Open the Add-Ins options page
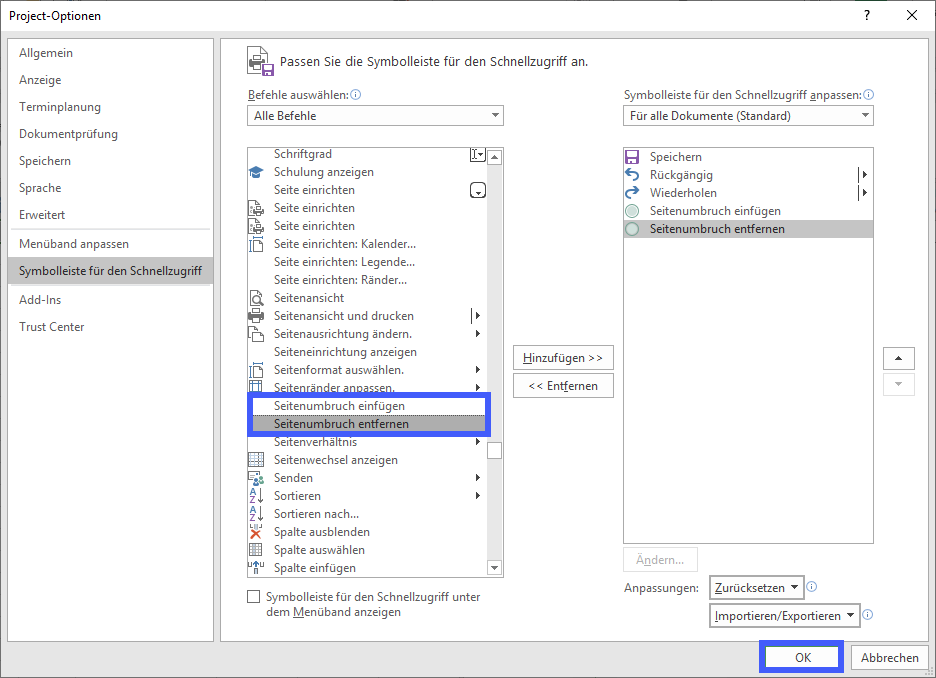 pos(110,300)
